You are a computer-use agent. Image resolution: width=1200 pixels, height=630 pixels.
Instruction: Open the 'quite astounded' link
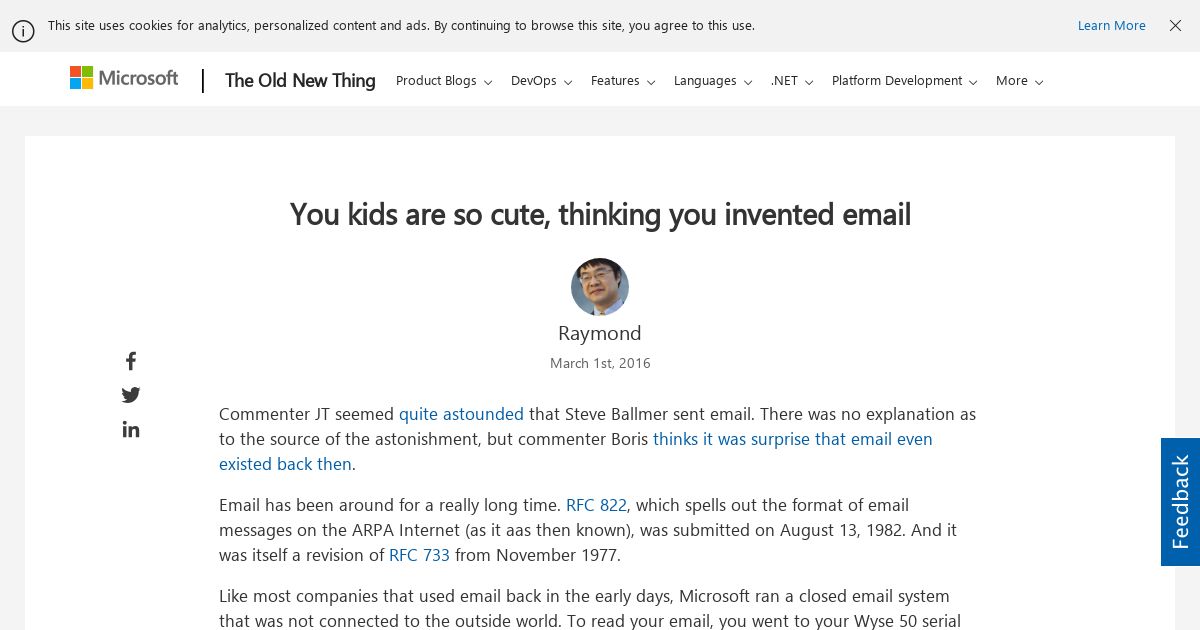pos(461,414)
